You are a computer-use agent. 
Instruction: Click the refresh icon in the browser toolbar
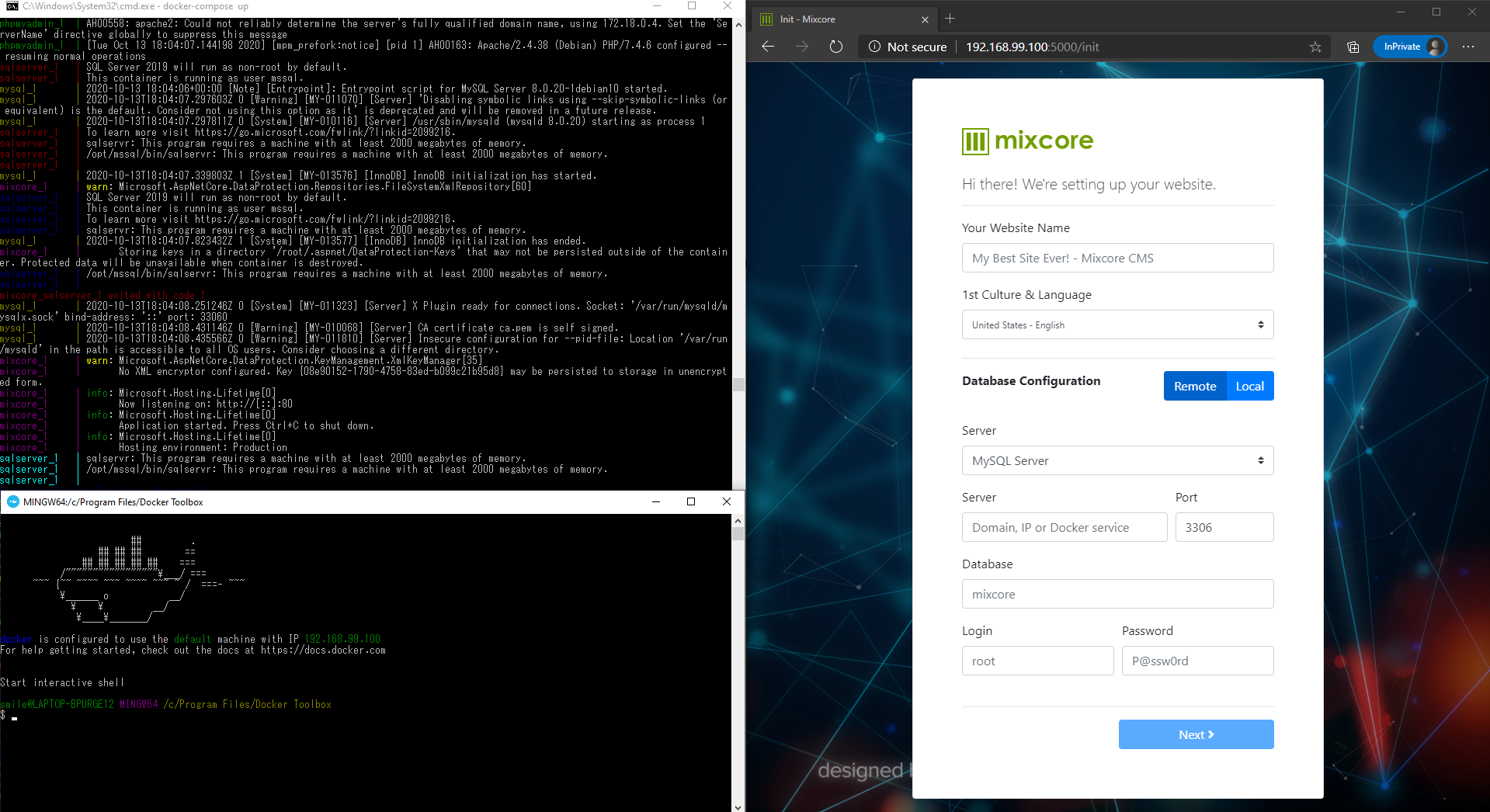(835, 47)
